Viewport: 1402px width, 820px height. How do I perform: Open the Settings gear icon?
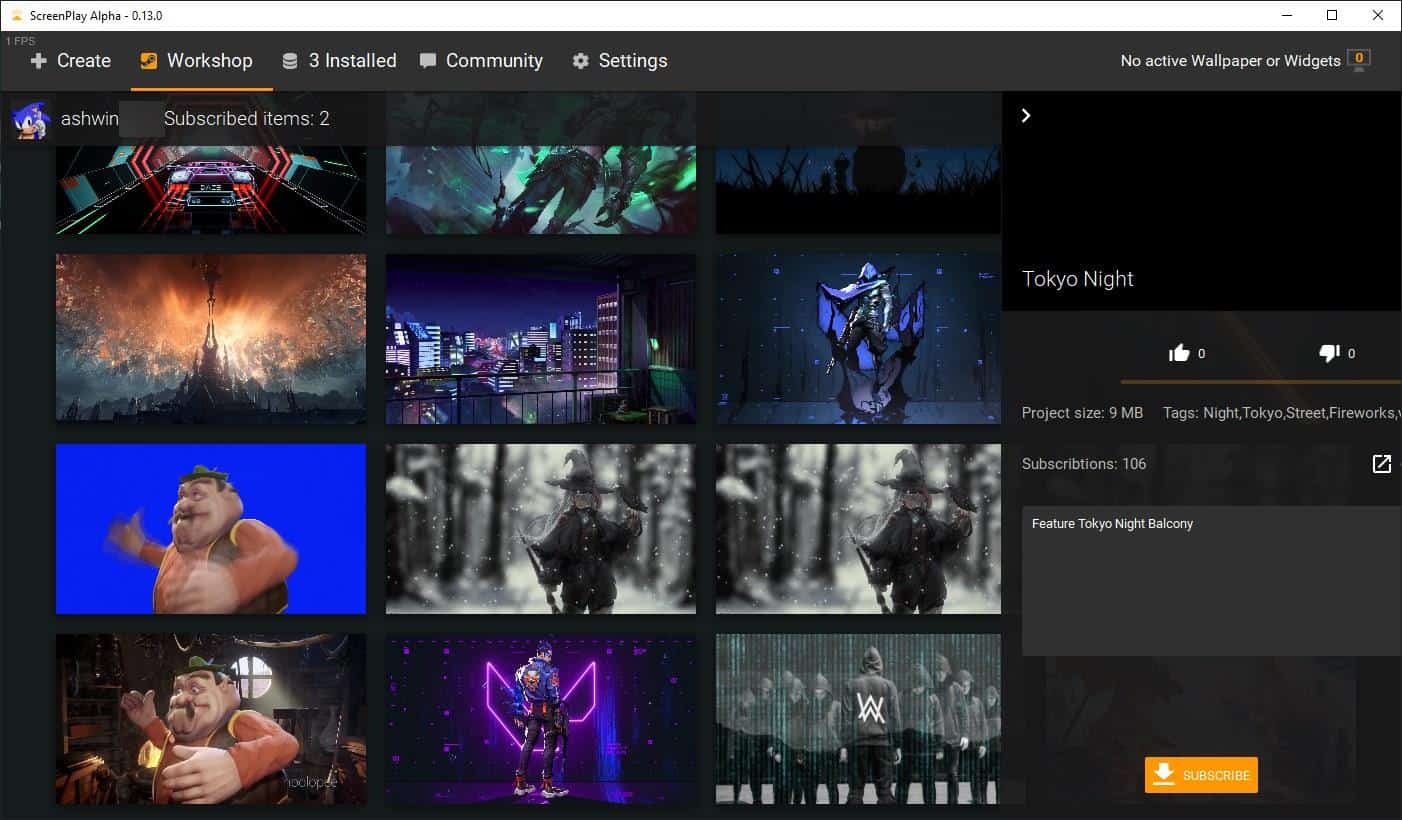pyautogui.click(x=581, y=61)
